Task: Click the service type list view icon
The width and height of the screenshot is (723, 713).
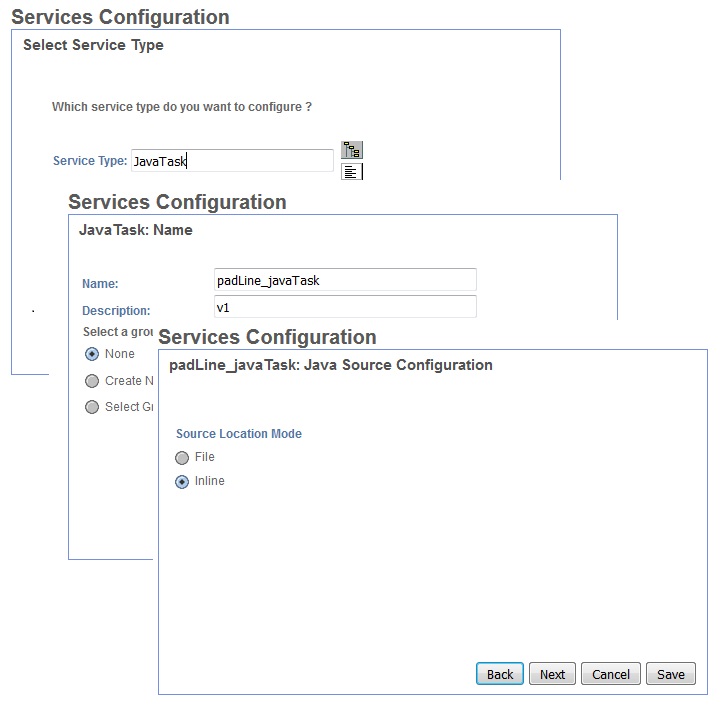Action: [x=351, y=172]
